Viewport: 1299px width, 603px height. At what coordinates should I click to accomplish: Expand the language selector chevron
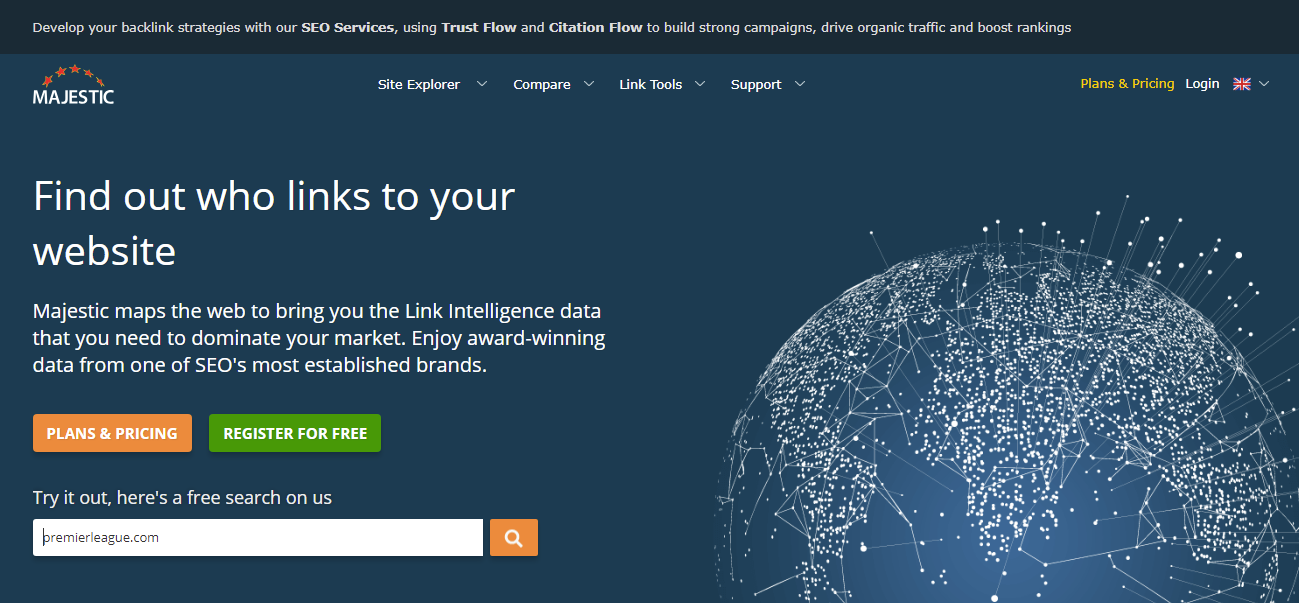(1264, 84)
